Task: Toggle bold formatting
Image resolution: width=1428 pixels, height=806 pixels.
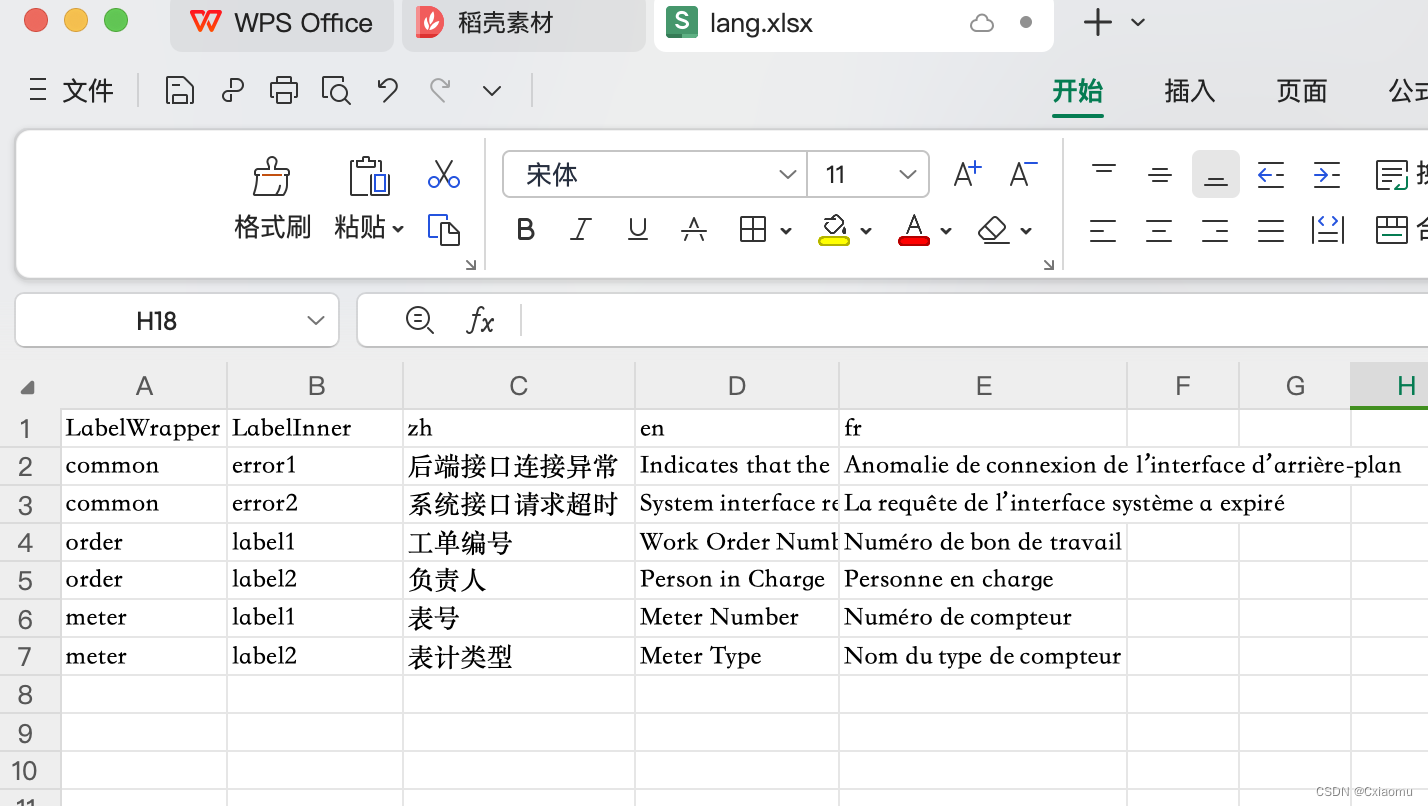Action: coord(525,229)
